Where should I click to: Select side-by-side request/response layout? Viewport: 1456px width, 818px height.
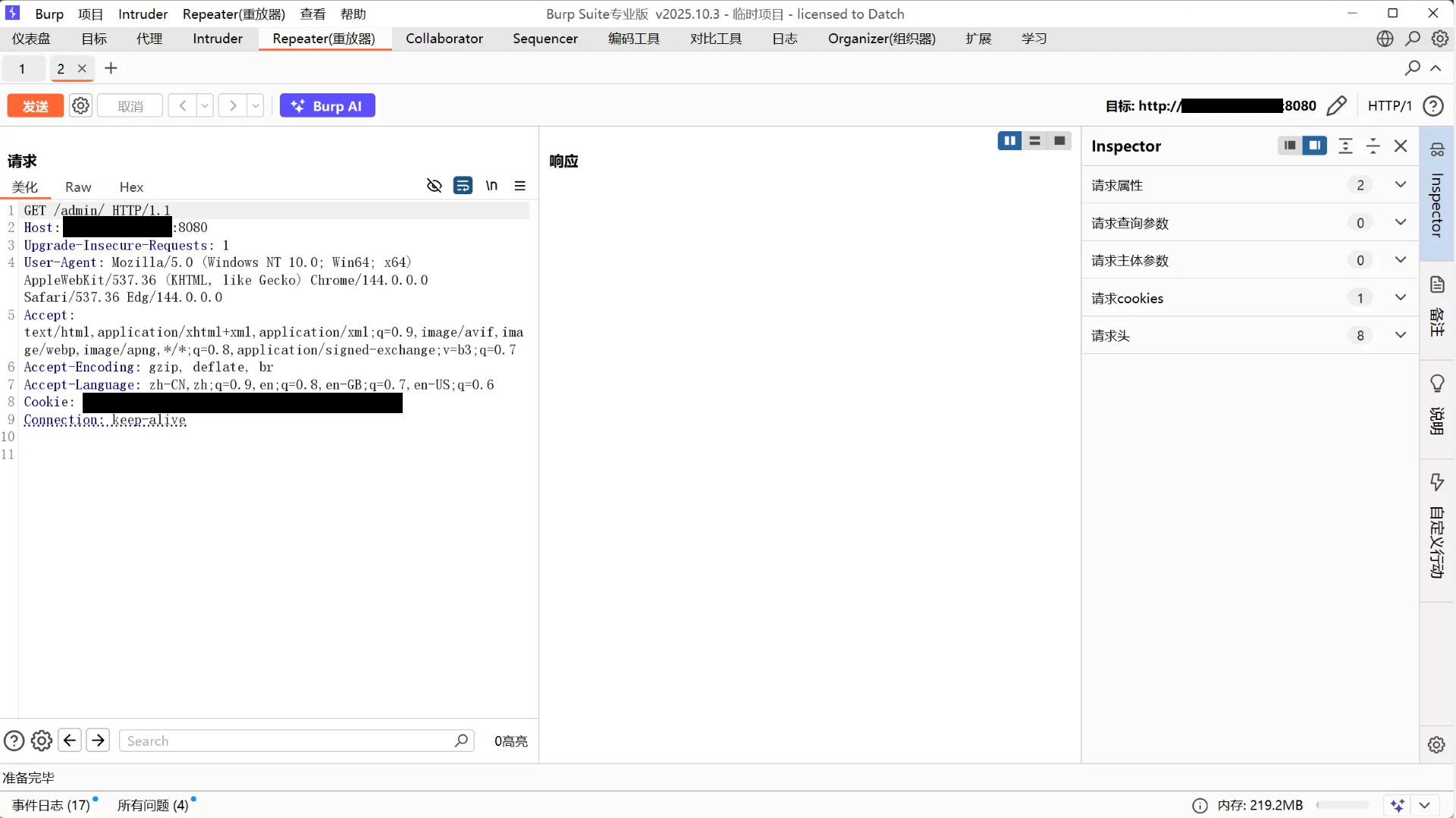[x=1009, y=141]
